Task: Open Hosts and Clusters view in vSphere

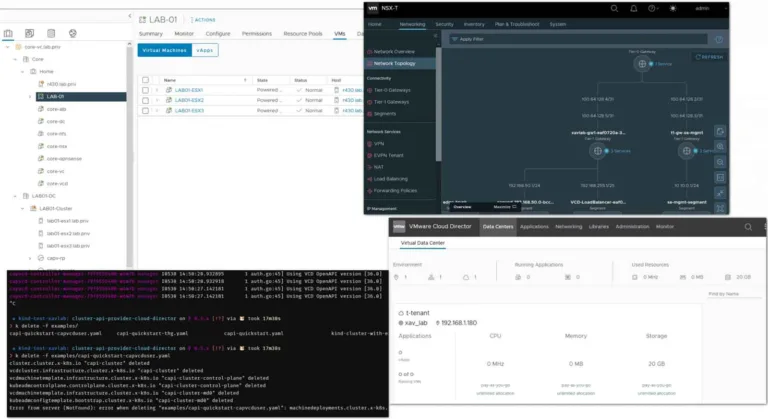Action: tap(8, 33)
